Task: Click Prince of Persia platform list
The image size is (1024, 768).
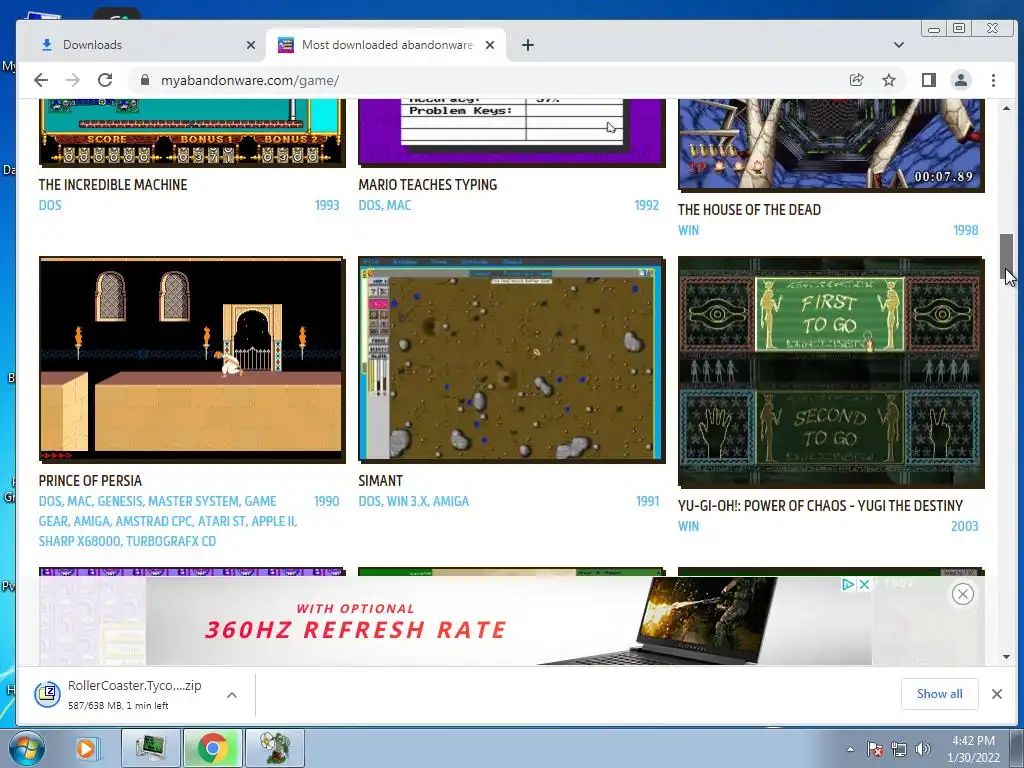Action: pyautogui.click(x=168, y=521)
